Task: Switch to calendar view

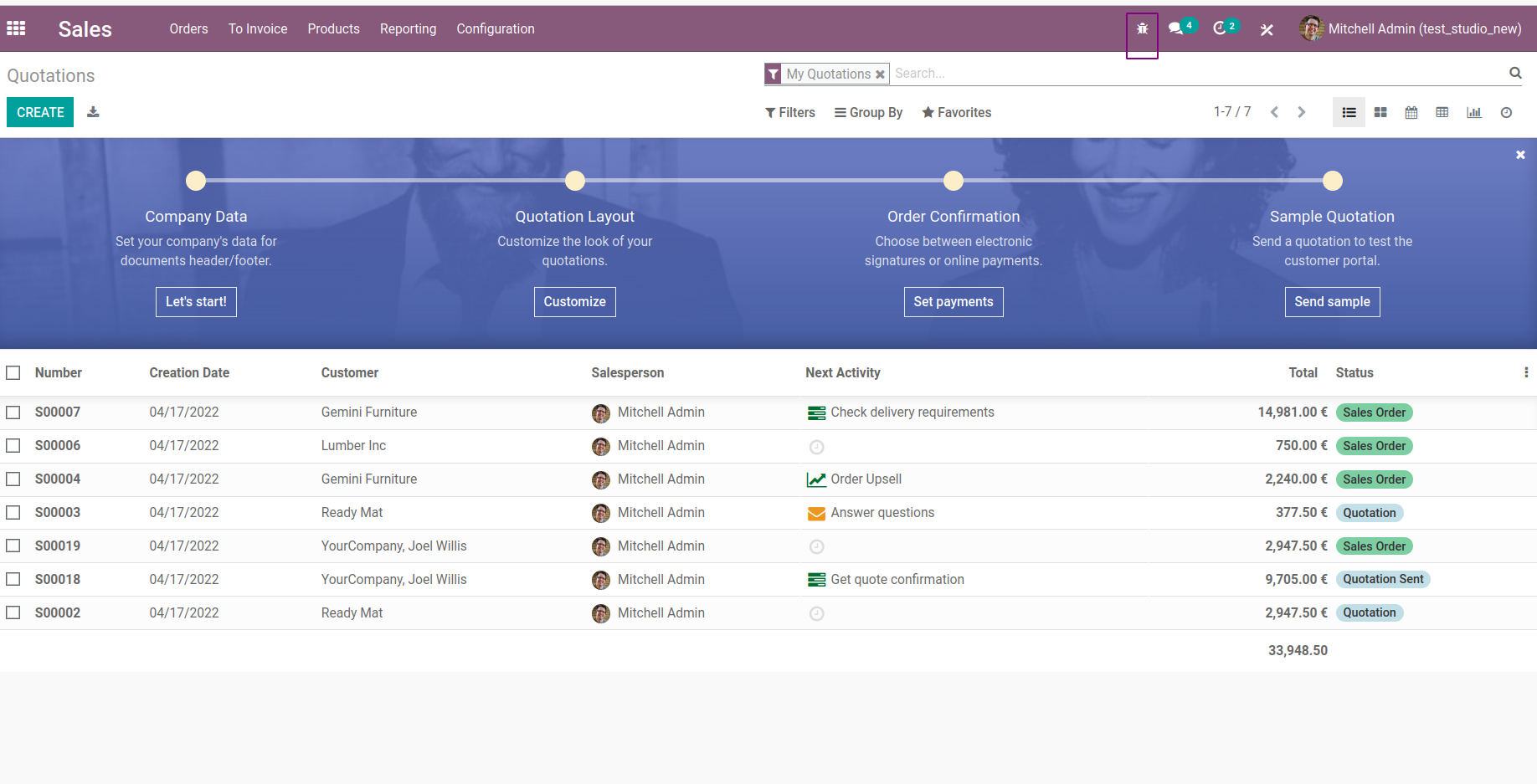Action: coord(1411,112)
